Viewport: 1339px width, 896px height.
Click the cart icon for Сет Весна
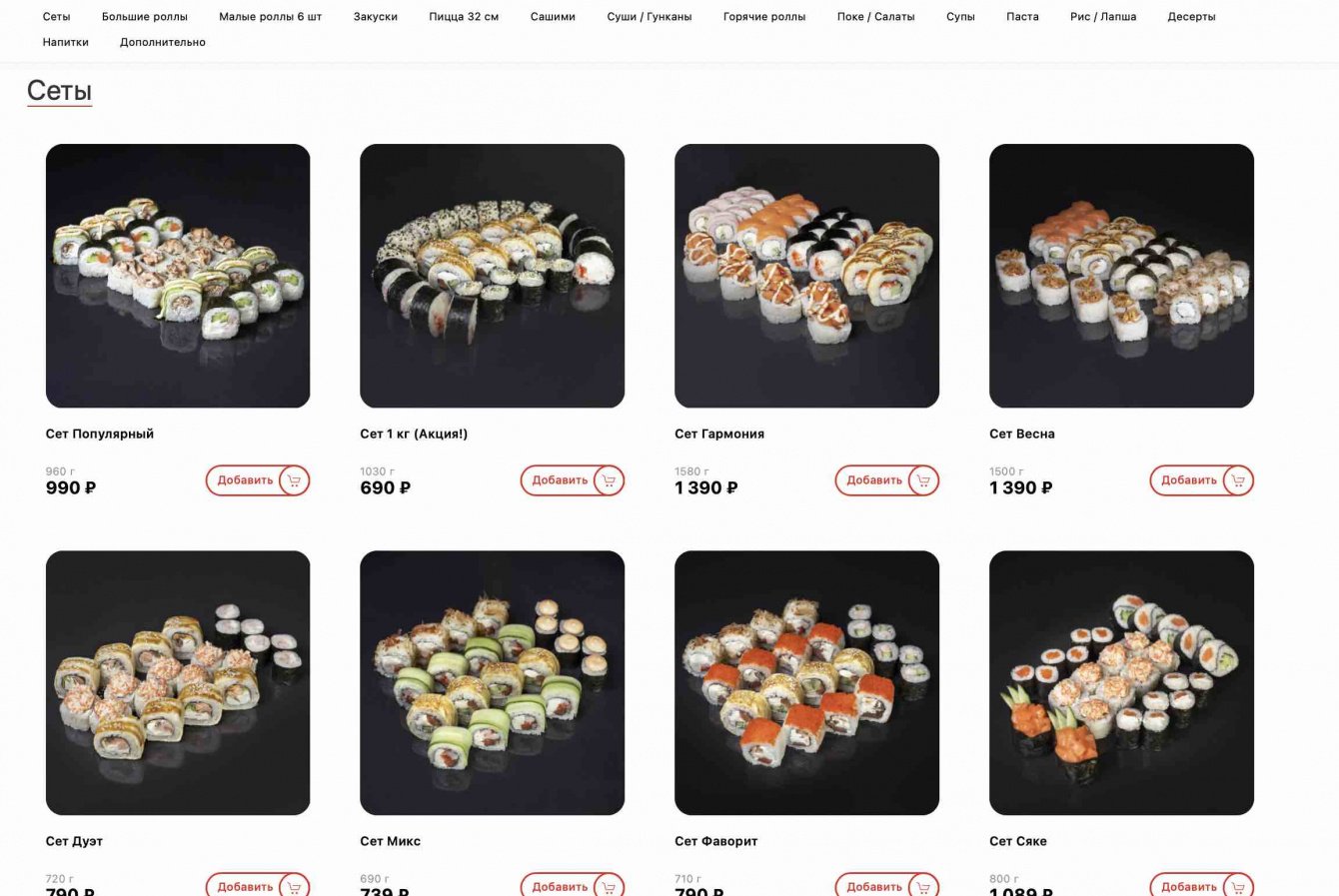1238,480
